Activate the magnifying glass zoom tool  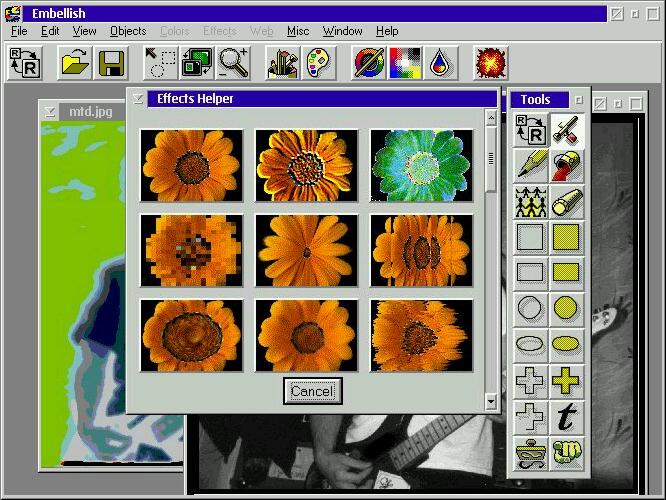click(233, 63)
